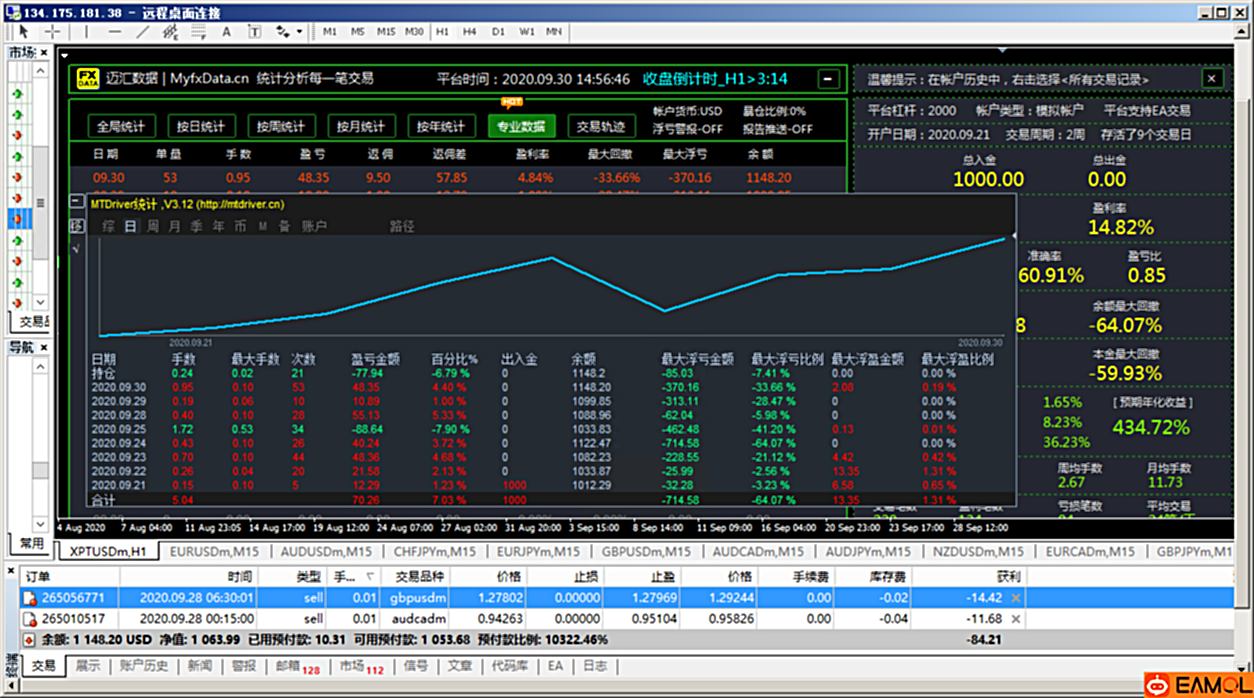
Task: Collapse the MyfxData panel with minus button
Action: pyautogui.click(x=829, y=79)
